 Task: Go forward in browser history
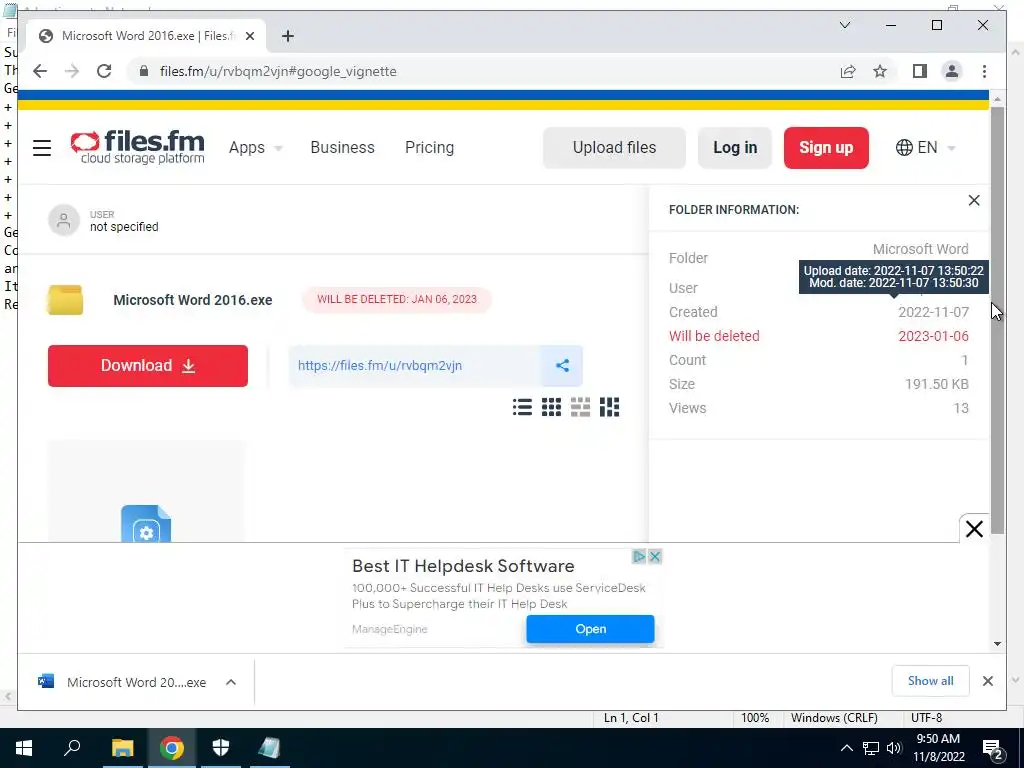click(72, 71)
